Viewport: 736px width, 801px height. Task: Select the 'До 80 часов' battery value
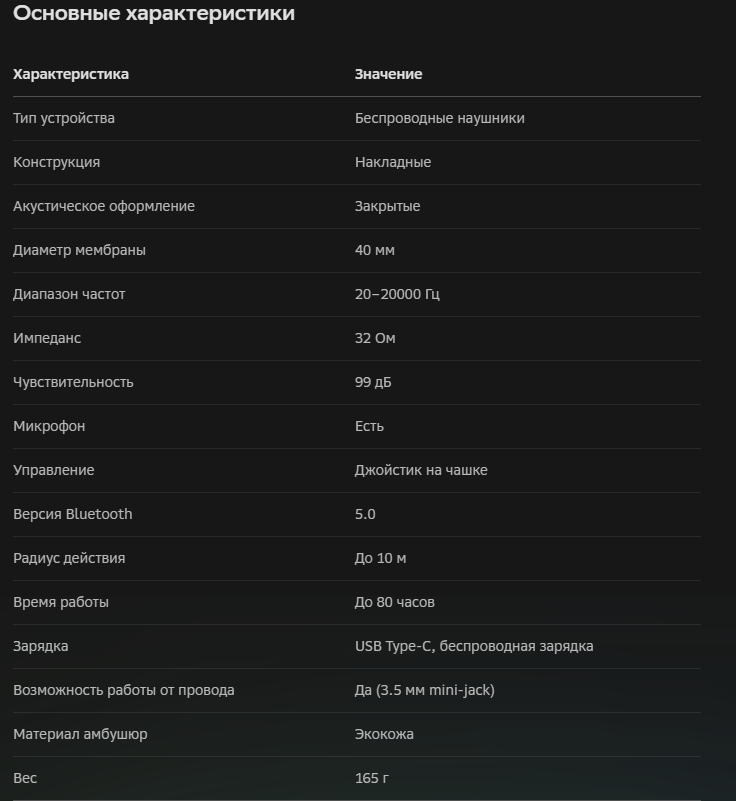tap(394, 602)
